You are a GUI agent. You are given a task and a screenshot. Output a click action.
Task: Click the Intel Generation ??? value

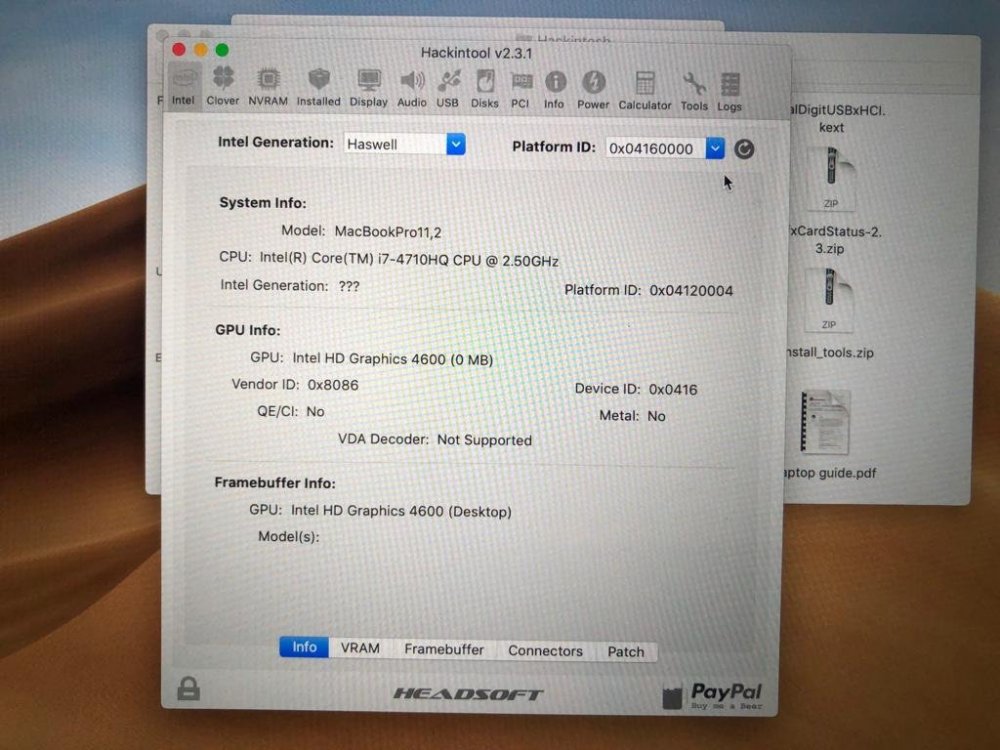click(349, 286)
